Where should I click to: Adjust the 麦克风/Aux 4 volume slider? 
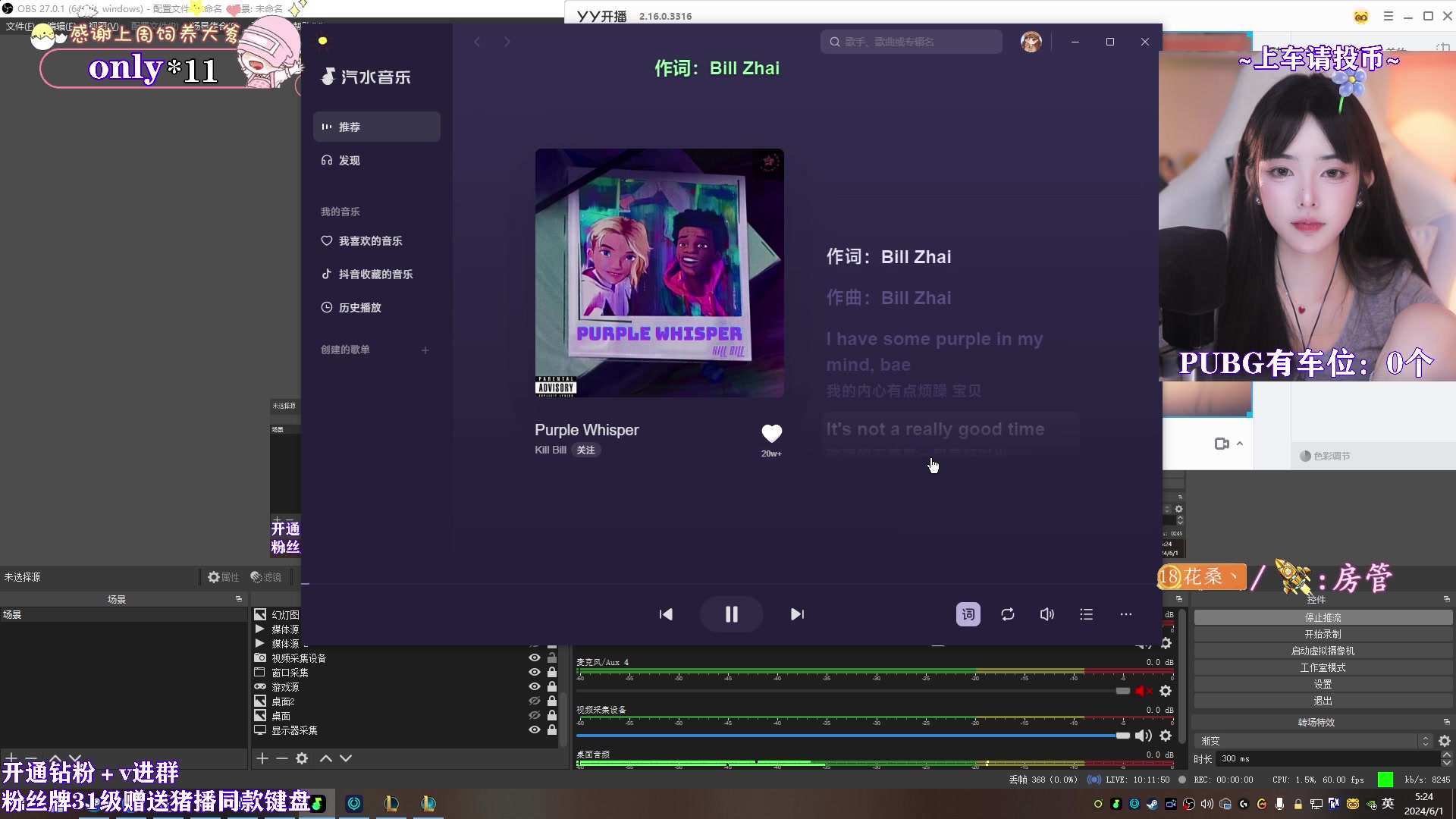853,691
